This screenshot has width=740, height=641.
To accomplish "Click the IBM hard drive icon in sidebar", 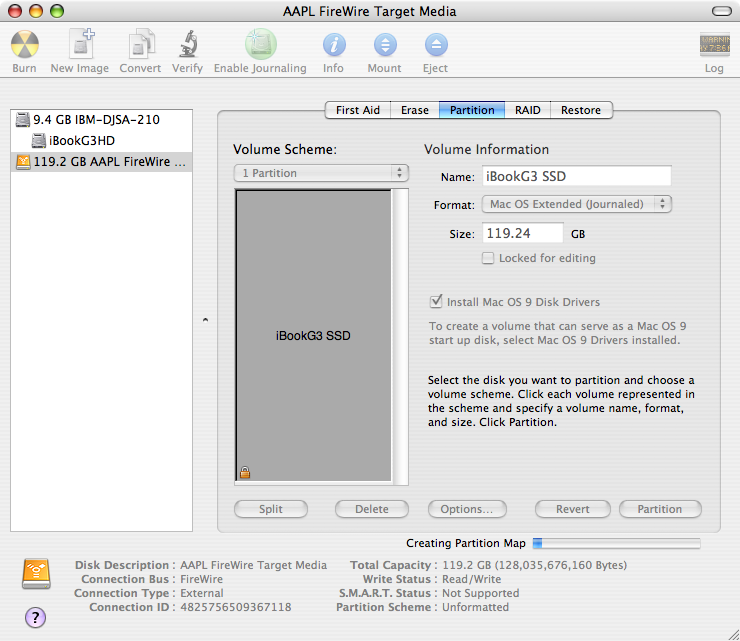I will pos(23,120).
